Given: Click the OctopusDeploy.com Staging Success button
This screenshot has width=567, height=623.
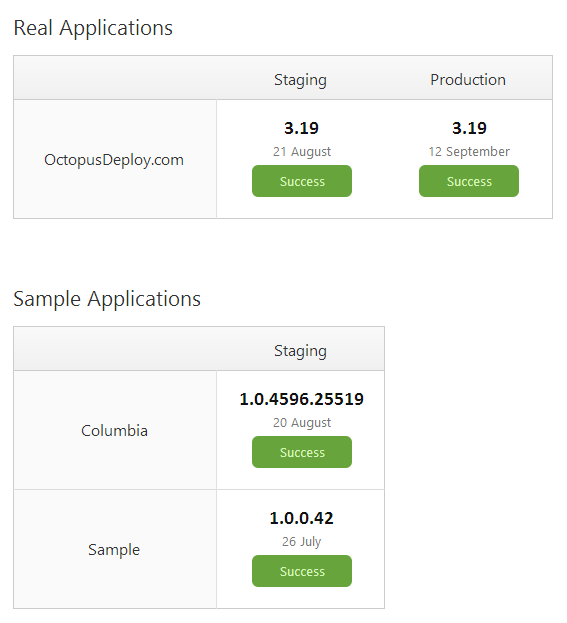Looking at the screenshot, I should point(302,181).
